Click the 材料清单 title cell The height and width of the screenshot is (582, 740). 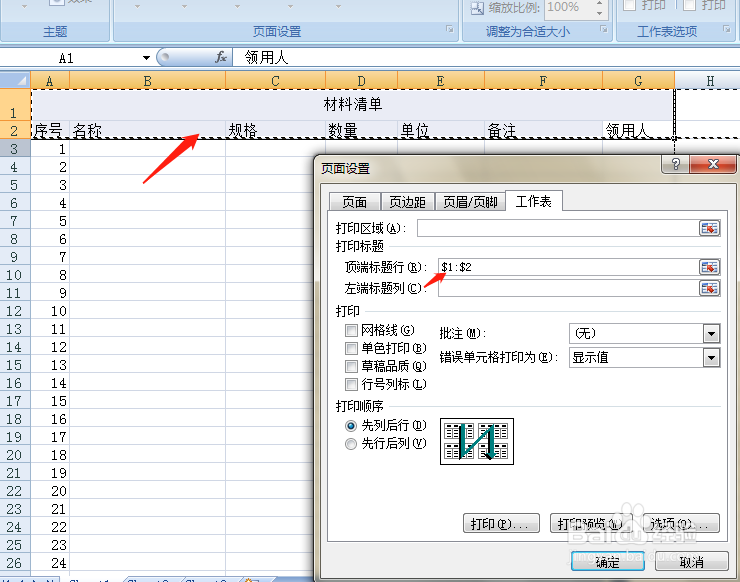(x=353, y=105)
